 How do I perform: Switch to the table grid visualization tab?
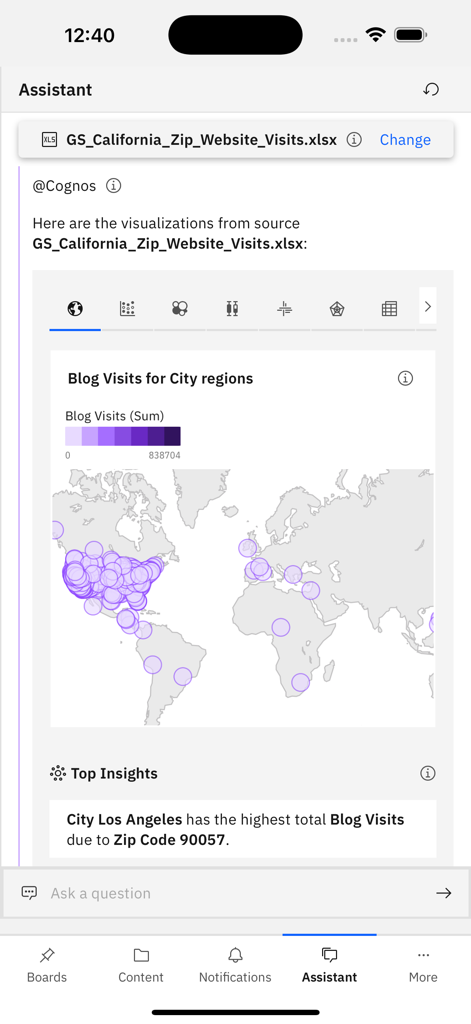point(389,308)
